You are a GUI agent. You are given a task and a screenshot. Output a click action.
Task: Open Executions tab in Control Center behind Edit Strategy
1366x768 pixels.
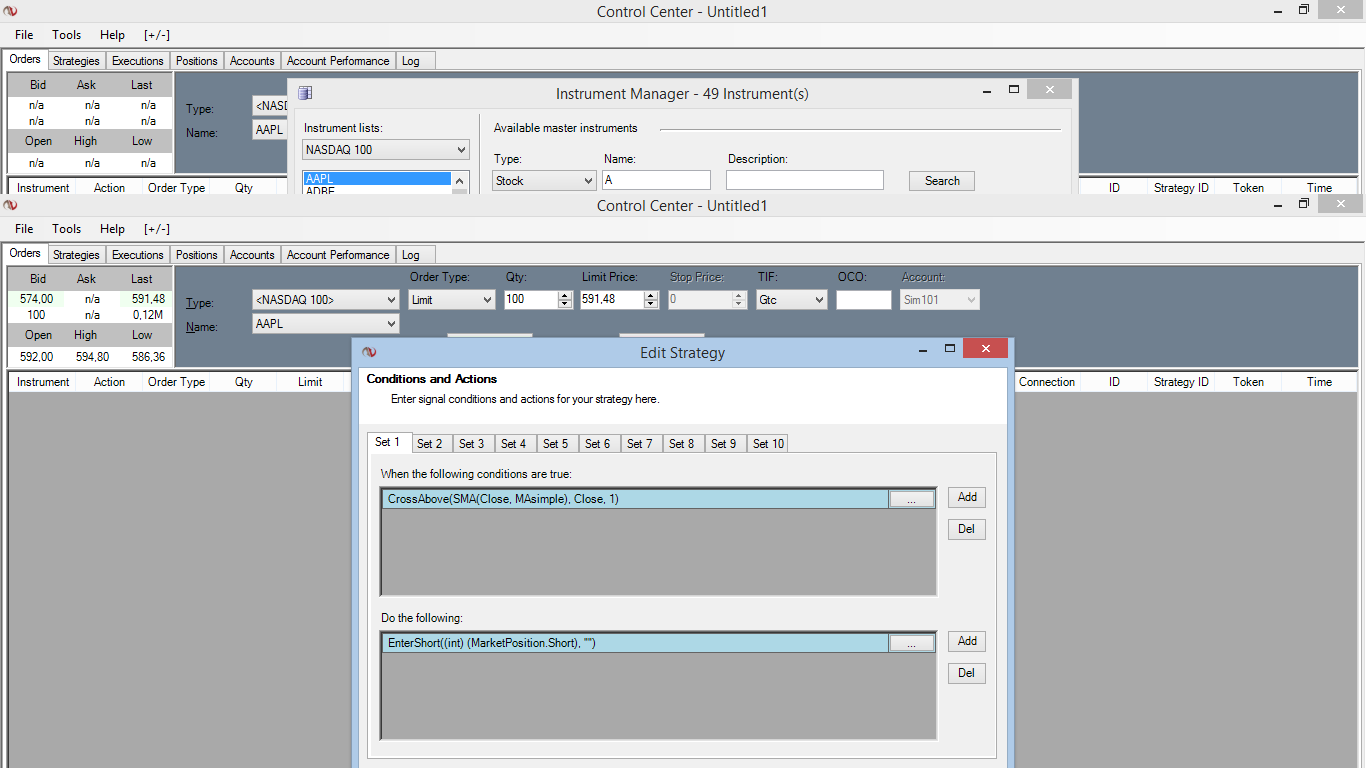[138, 255]
